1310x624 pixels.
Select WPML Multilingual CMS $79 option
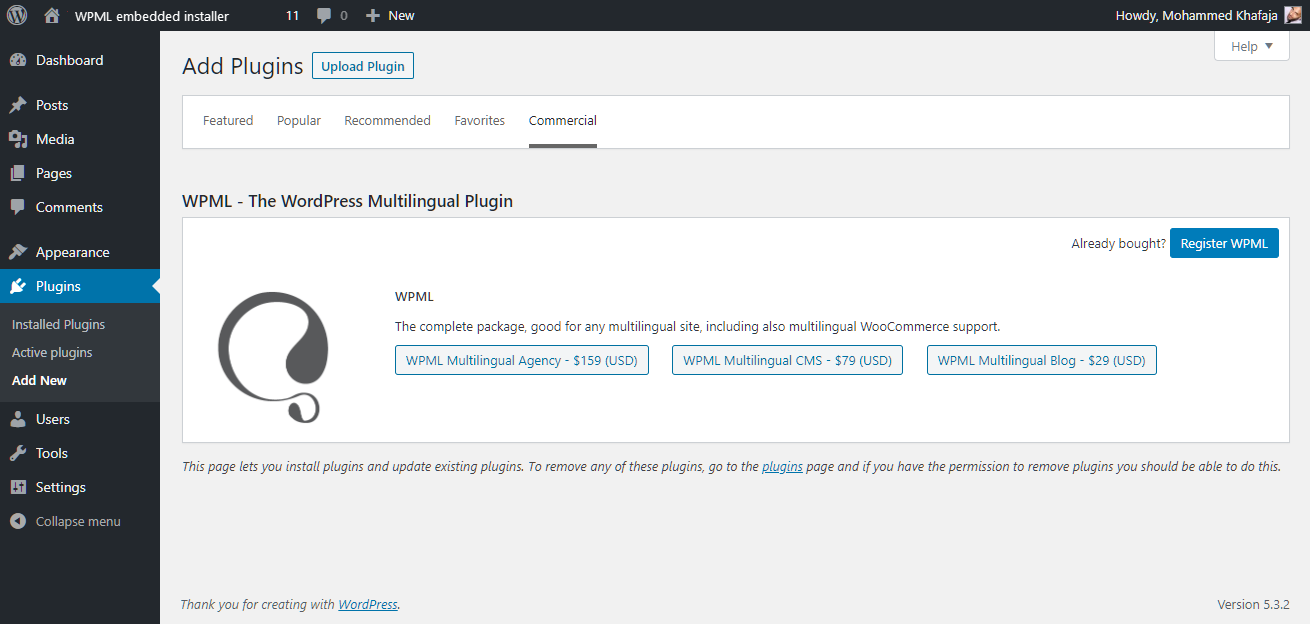click(x=787, y=360)
